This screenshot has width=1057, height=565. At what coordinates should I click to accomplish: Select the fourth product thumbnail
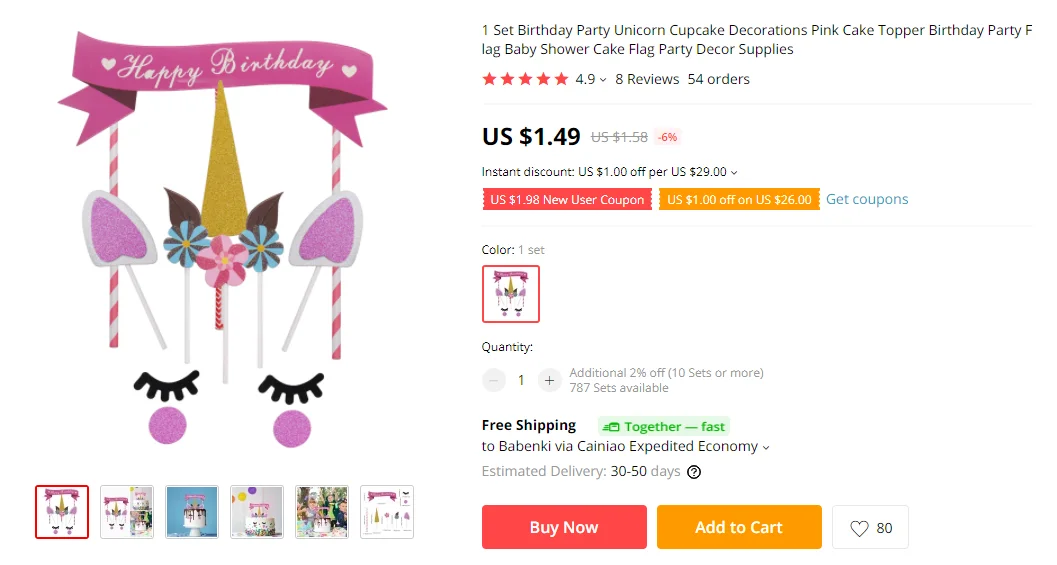257,512
